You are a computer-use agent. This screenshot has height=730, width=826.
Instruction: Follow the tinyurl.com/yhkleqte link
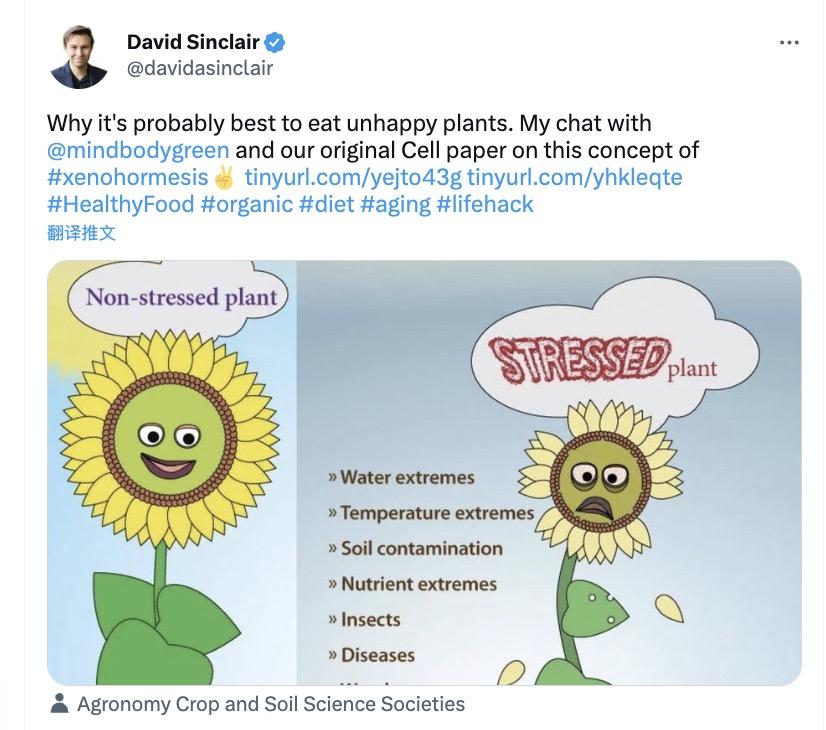coord(575,178)
